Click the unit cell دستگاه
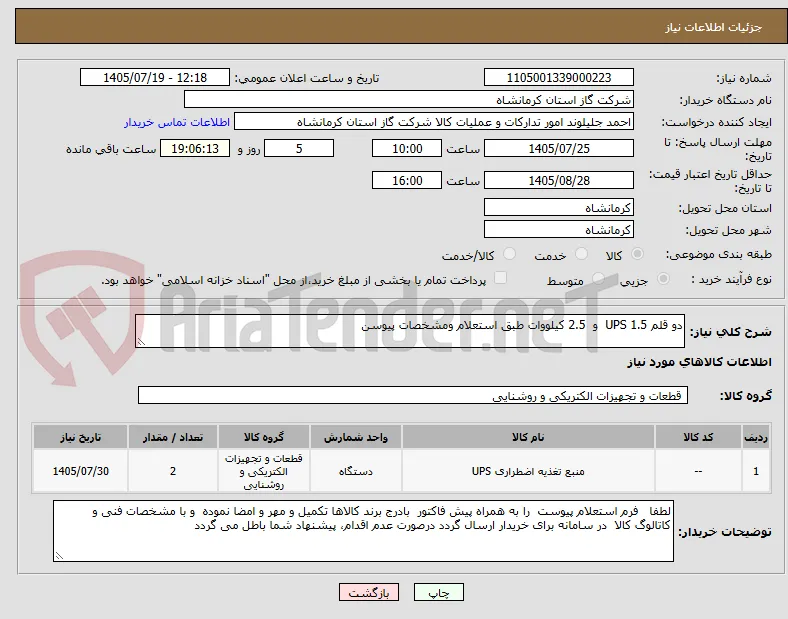Viewport: 788px width, 619px height. pos(356,471)
